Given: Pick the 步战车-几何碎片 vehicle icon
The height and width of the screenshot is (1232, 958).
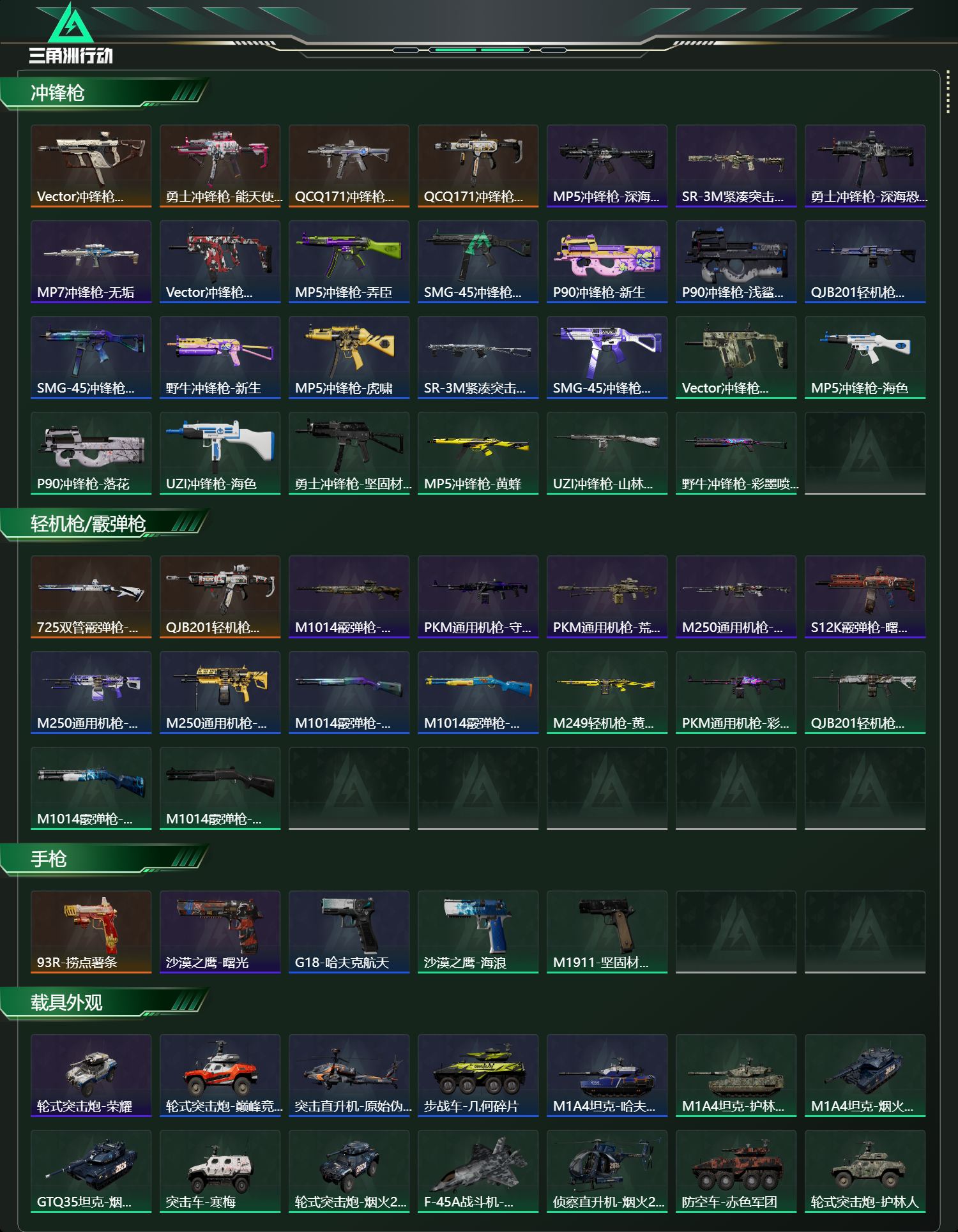Looking at the screenshot, I should [478, 1075].
